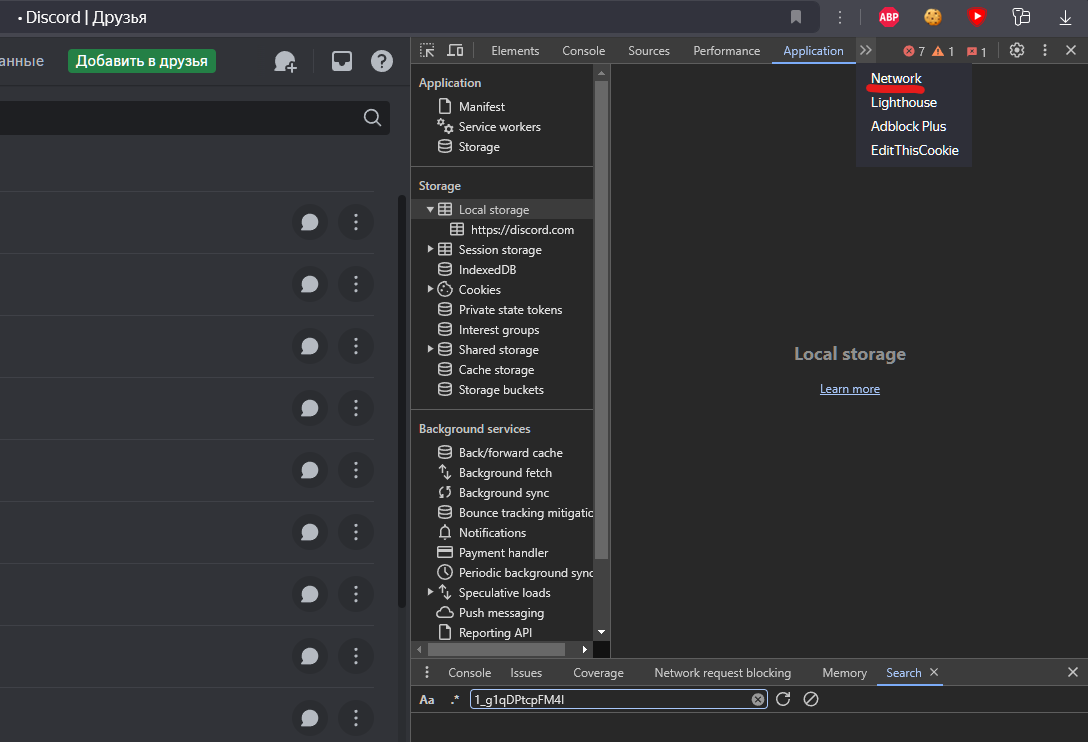Switch to the Sources tab

[x=649, y=51]
